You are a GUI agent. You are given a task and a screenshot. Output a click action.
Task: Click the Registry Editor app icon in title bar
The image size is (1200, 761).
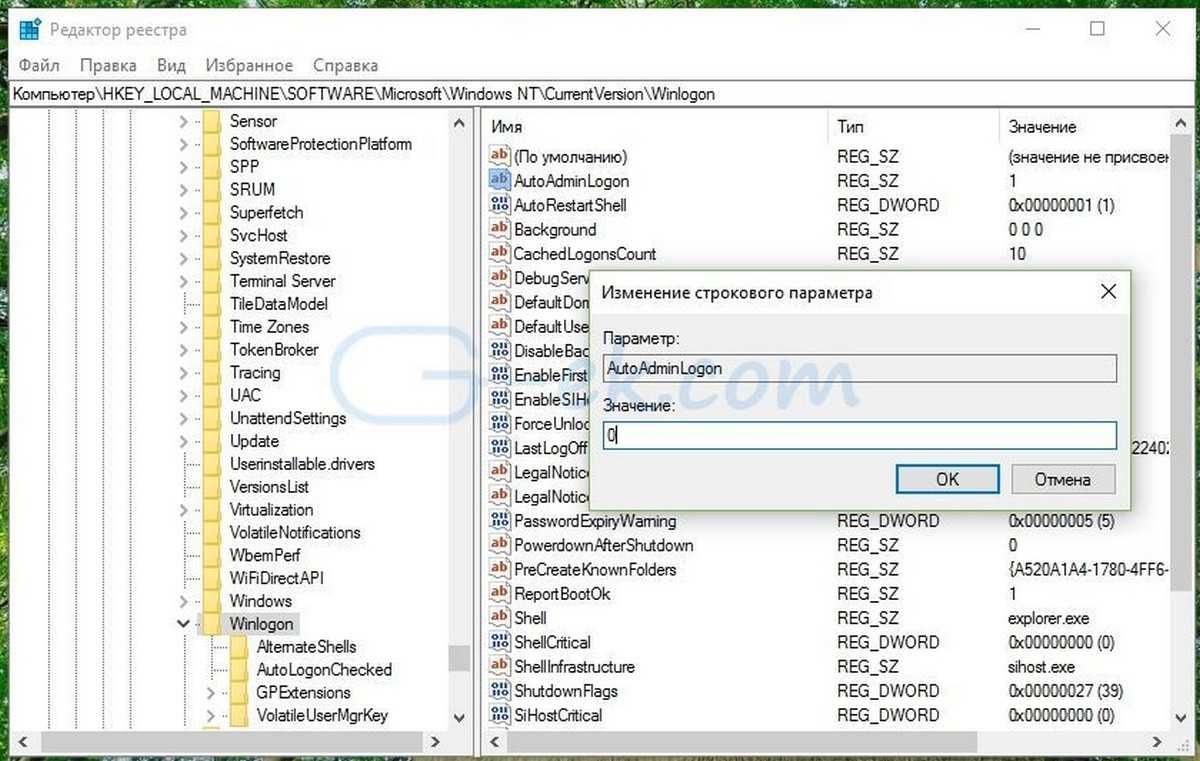[x=30, y=30]
